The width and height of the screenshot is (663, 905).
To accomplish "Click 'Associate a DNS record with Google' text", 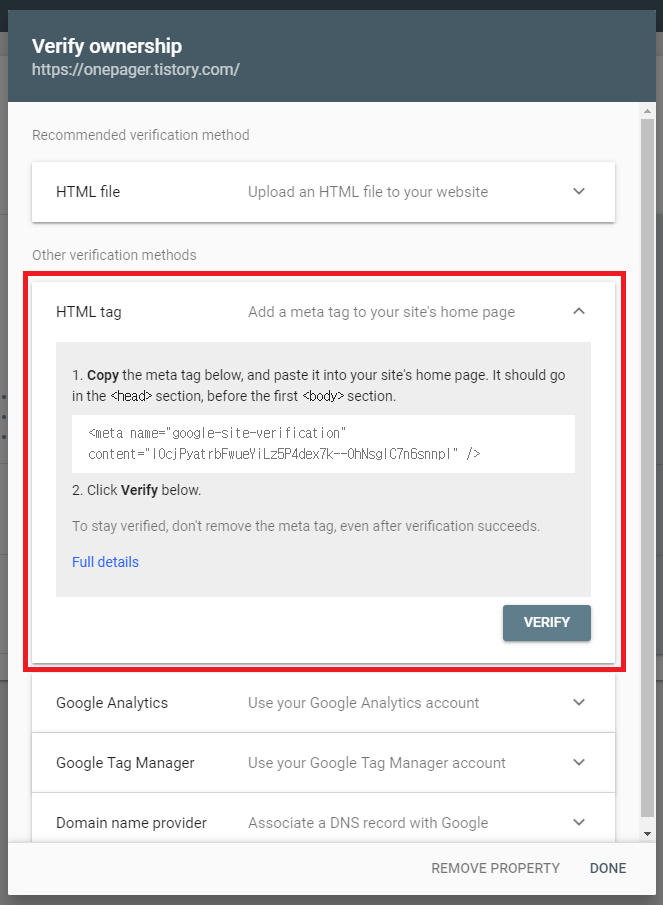I will pyautogui.click(x=368, y=822).
